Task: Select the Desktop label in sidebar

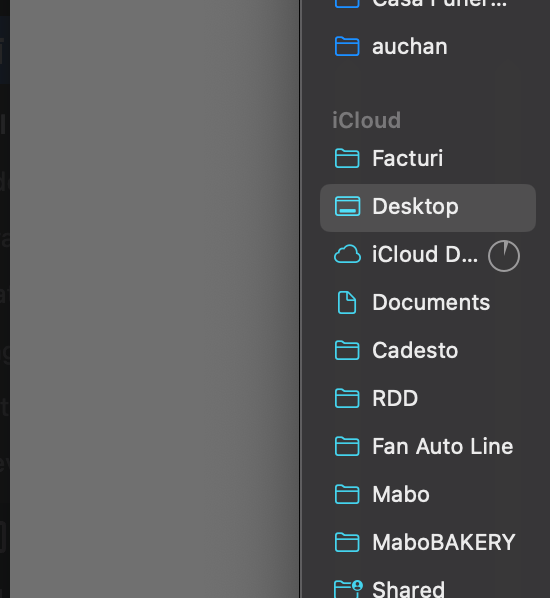Action: [415, 207]
